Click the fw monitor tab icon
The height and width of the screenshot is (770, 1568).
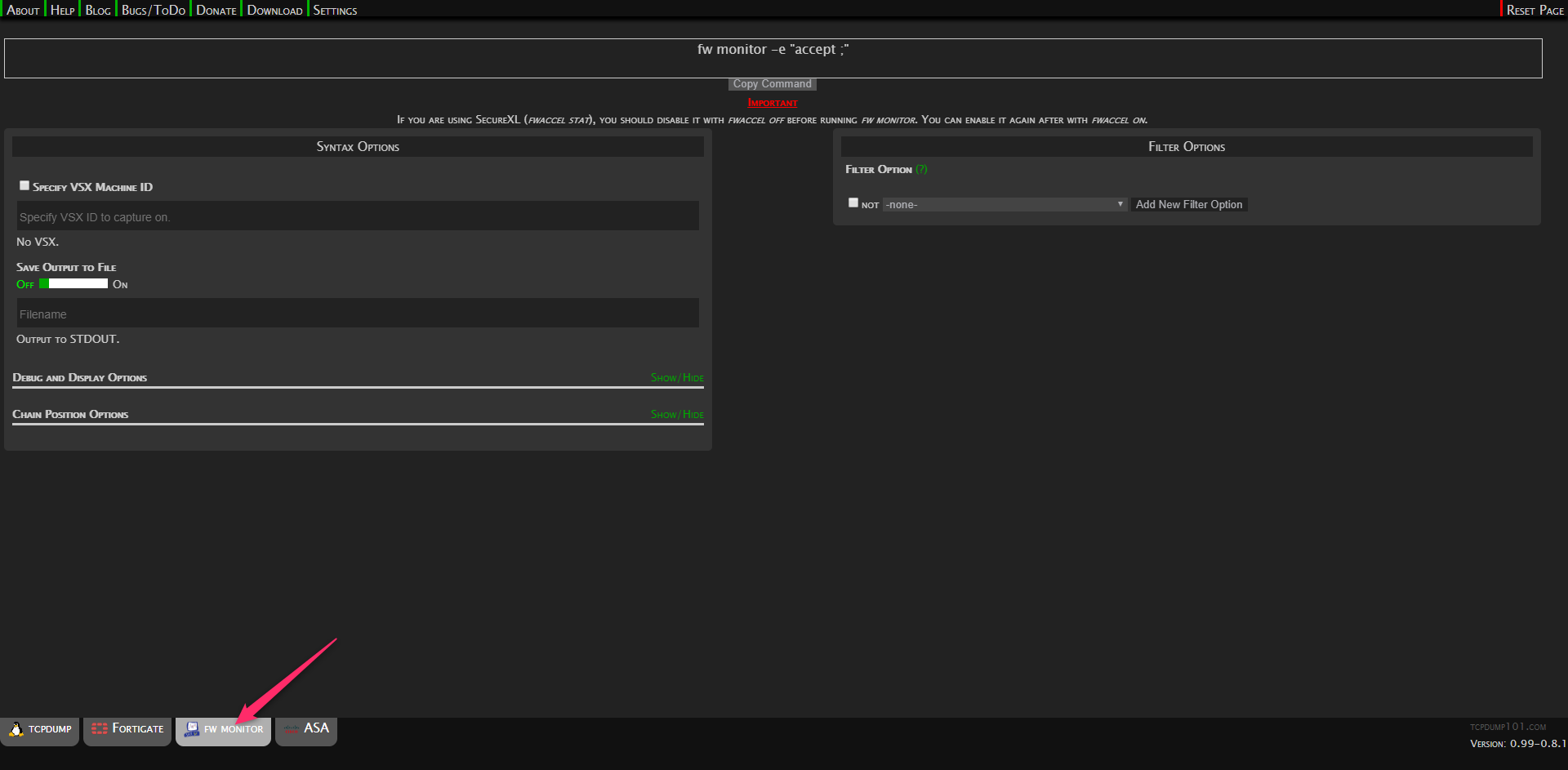(x=192, y=729)
